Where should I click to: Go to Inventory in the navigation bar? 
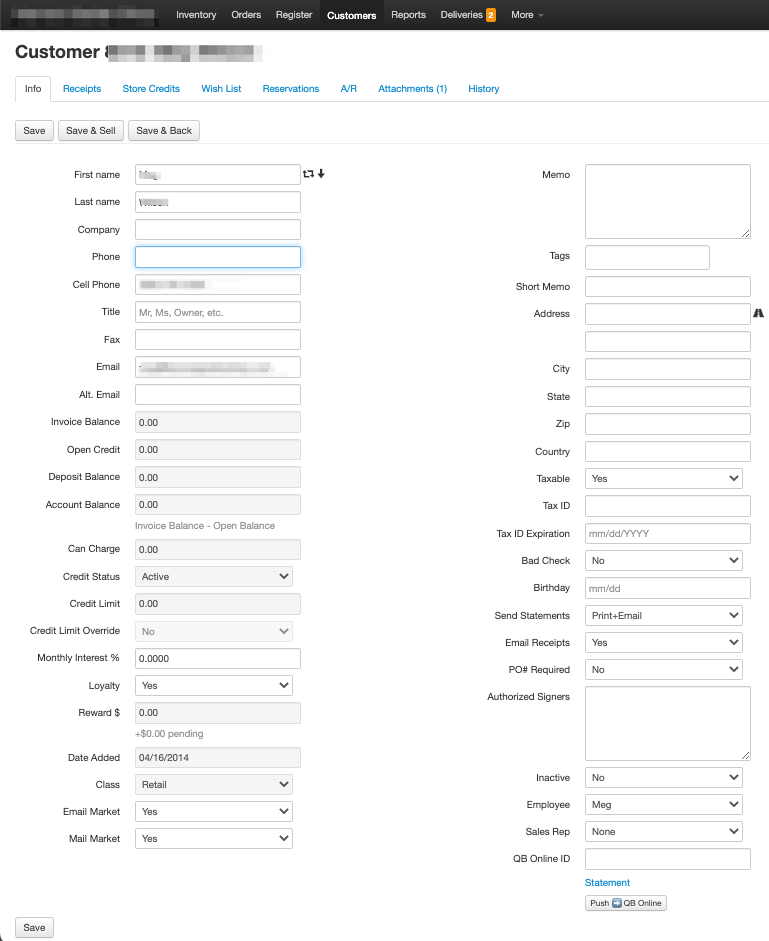tap(196, 15)
